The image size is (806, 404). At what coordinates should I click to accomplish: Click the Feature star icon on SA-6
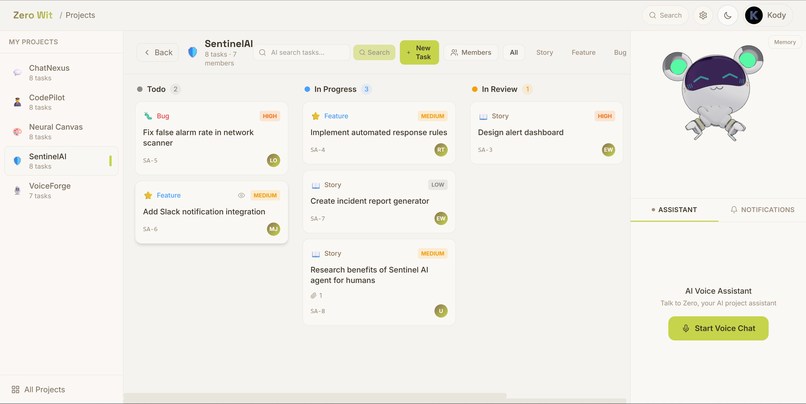tap(148, 195)
